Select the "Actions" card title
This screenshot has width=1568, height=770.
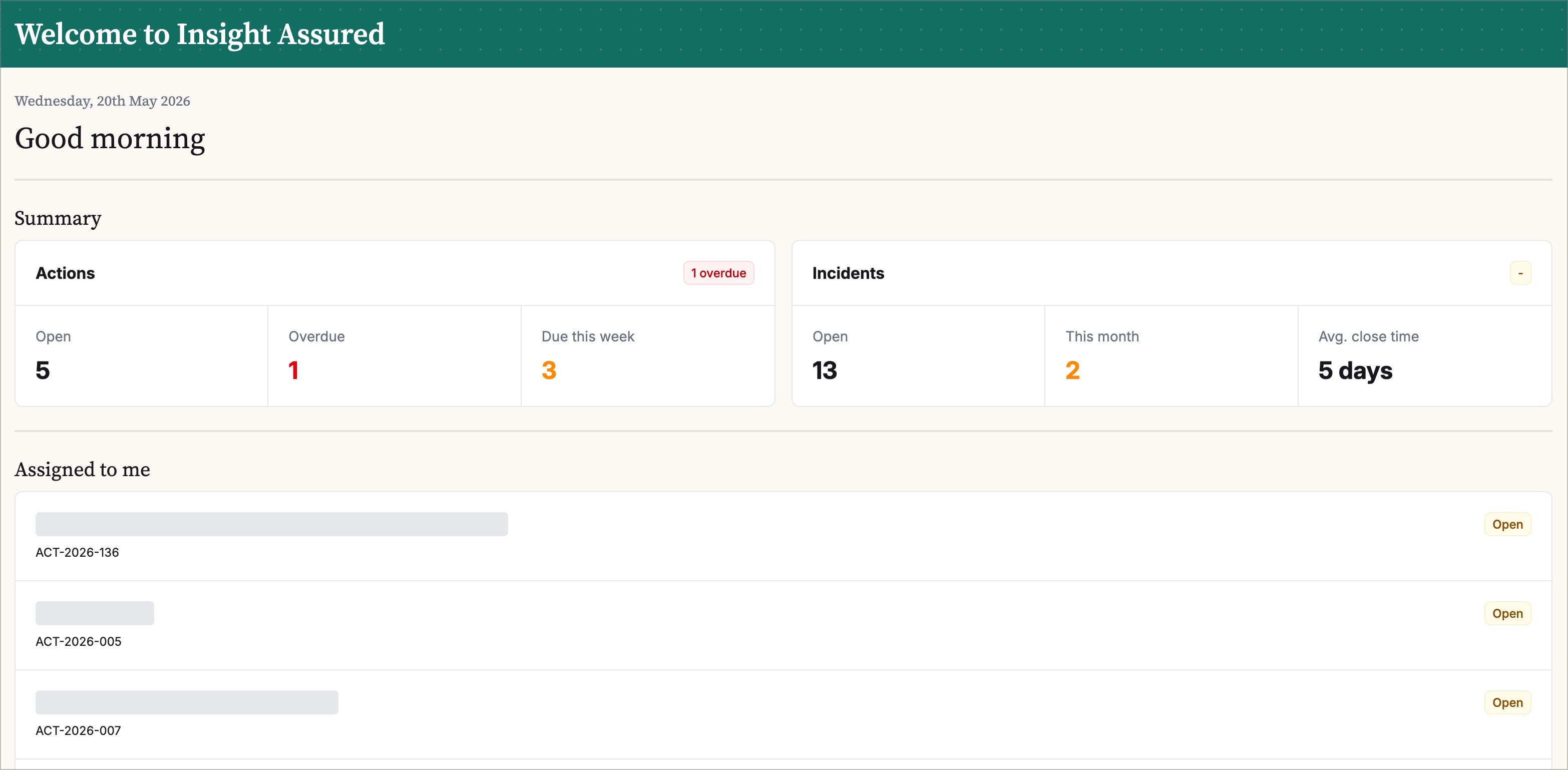(x=65, y=273)
